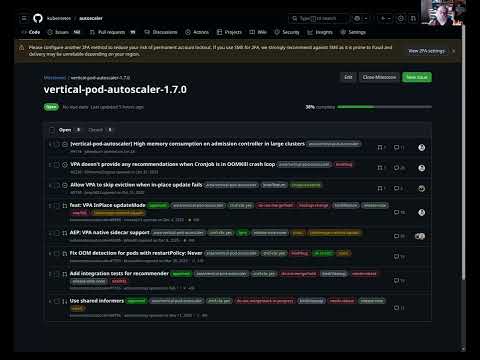This screenshot has width=480, height=360.
Task: Open the comments on Fix OOM detection pull request
Action: (x=399, y=256)
